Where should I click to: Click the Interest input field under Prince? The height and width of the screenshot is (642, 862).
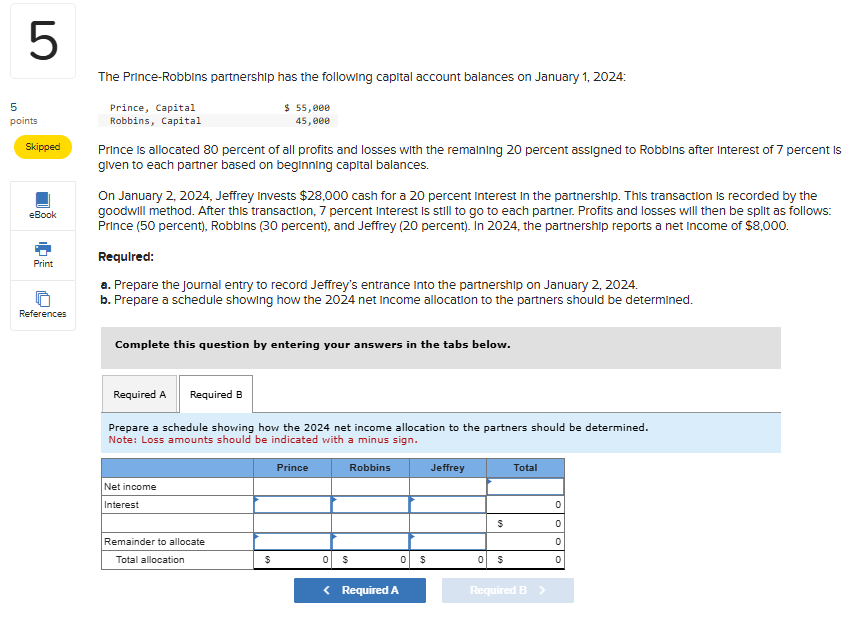click(293, 504)
